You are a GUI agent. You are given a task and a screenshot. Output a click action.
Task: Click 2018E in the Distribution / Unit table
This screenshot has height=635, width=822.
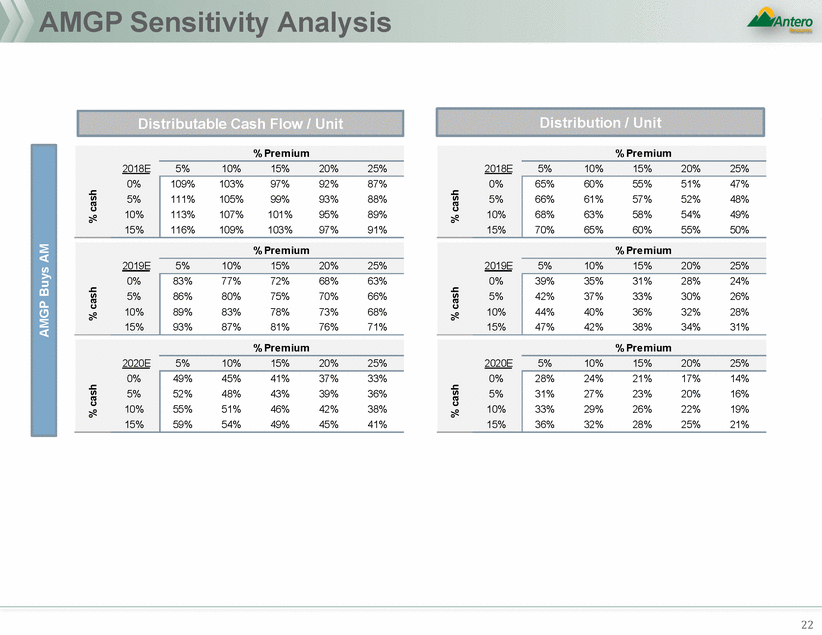point(497,170)
